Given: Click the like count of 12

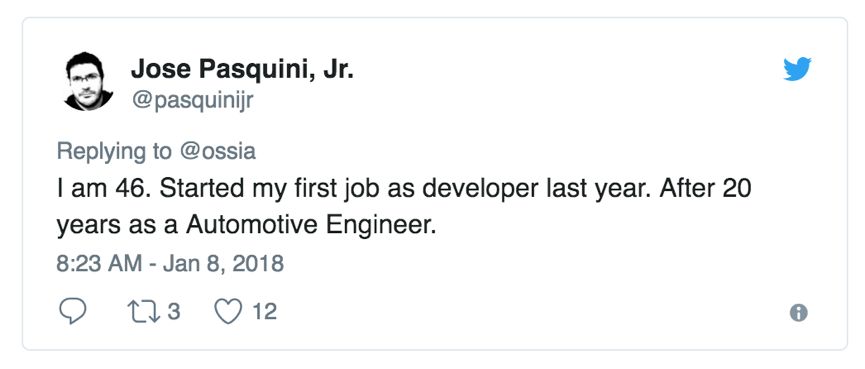Looking at the screenshot, I should pyautogui.click(x=264, y=312).
